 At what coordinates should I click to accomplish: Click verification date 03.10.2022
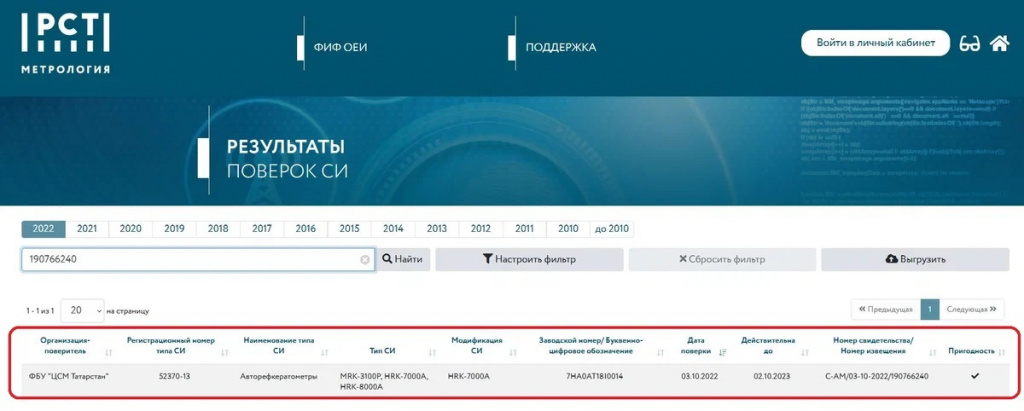[700, 376]
